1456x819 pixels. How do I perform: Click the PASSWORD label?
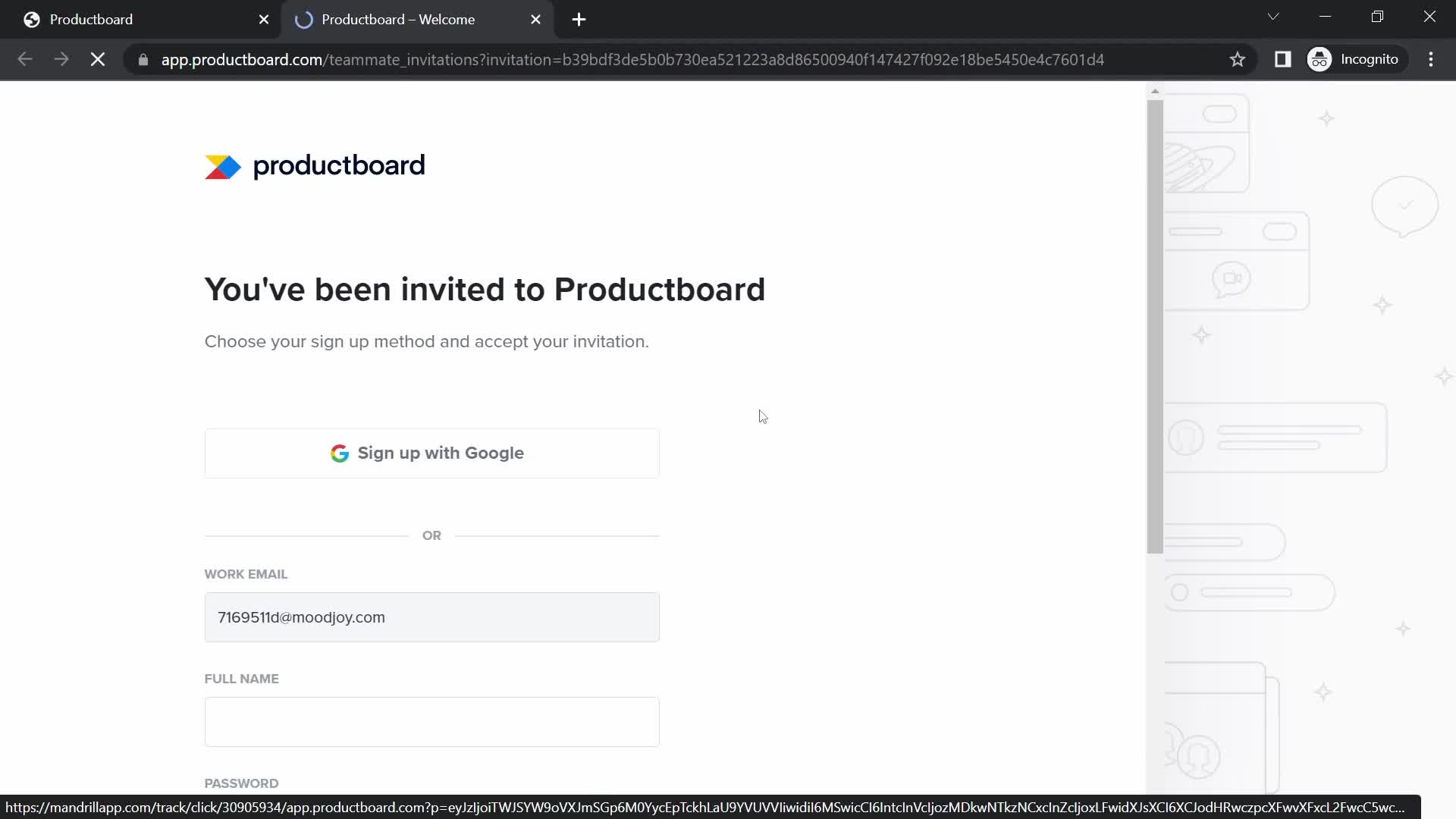coord(241,784)
